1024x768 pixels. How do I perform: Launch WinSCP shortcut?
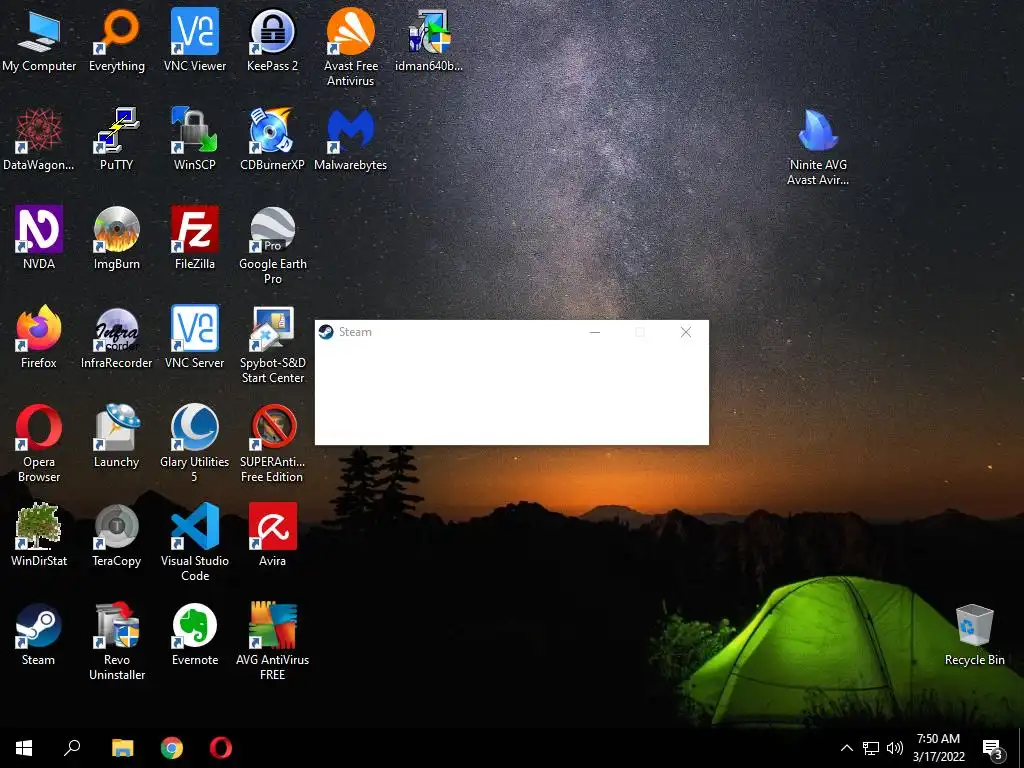coord(195,139)
